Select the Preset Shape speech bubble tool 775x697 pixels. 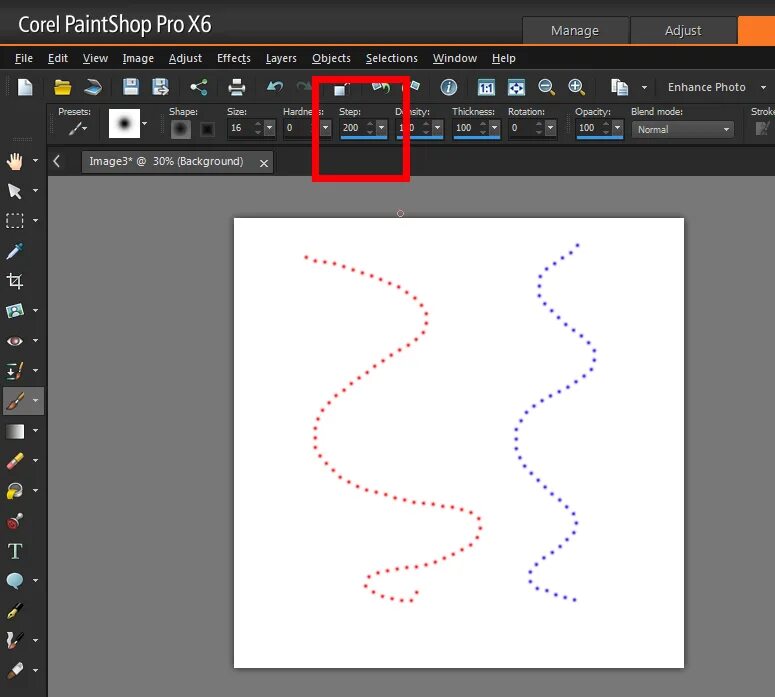tap(14, 580)
